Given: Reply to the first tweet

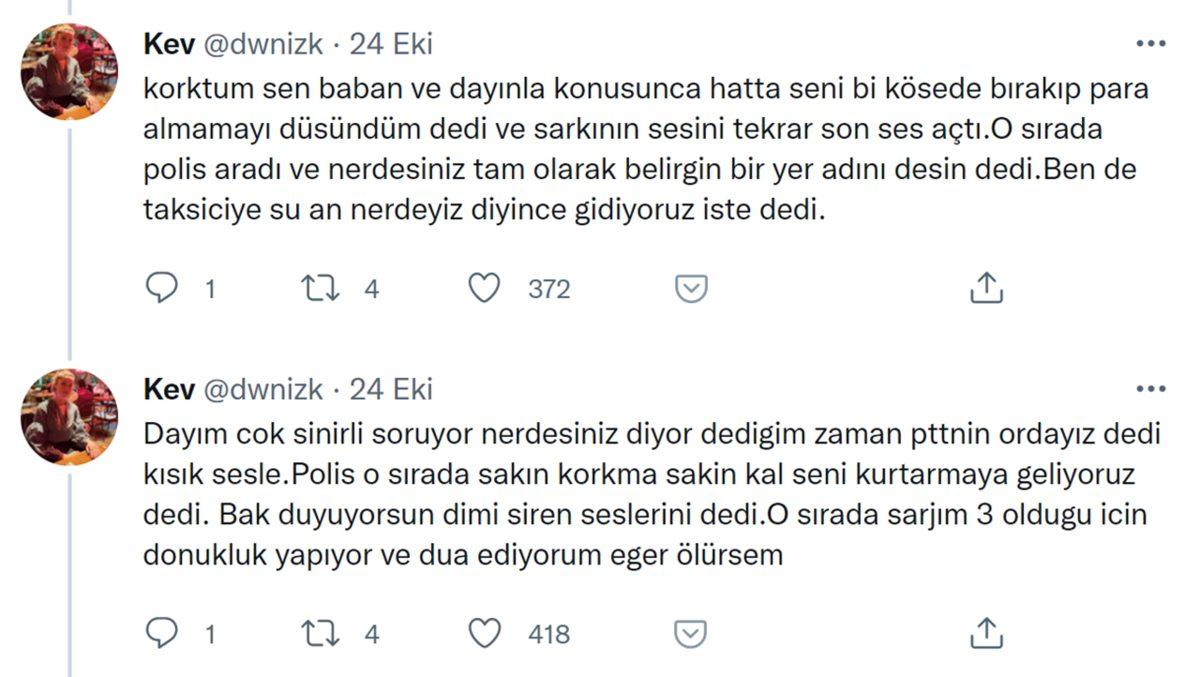Looking at the screenshot, I should (163, 287).
